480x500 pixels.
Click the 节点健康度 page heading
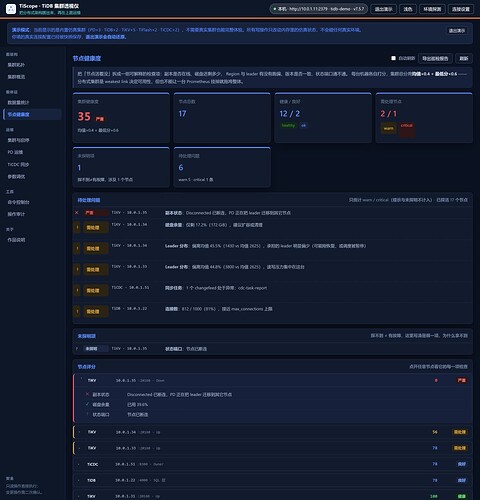pos(87,58)
